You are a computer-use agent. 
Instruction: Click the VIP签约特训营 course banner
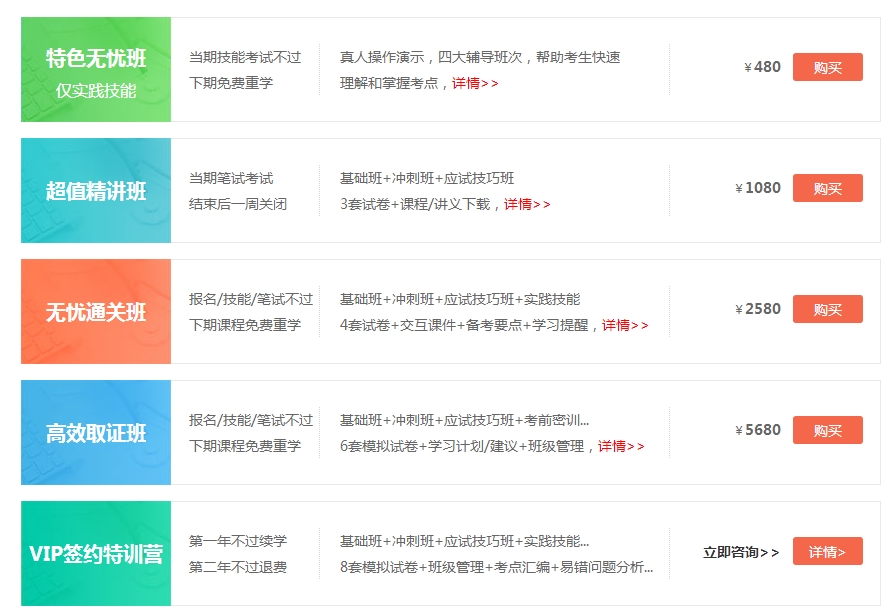(96, 553)
